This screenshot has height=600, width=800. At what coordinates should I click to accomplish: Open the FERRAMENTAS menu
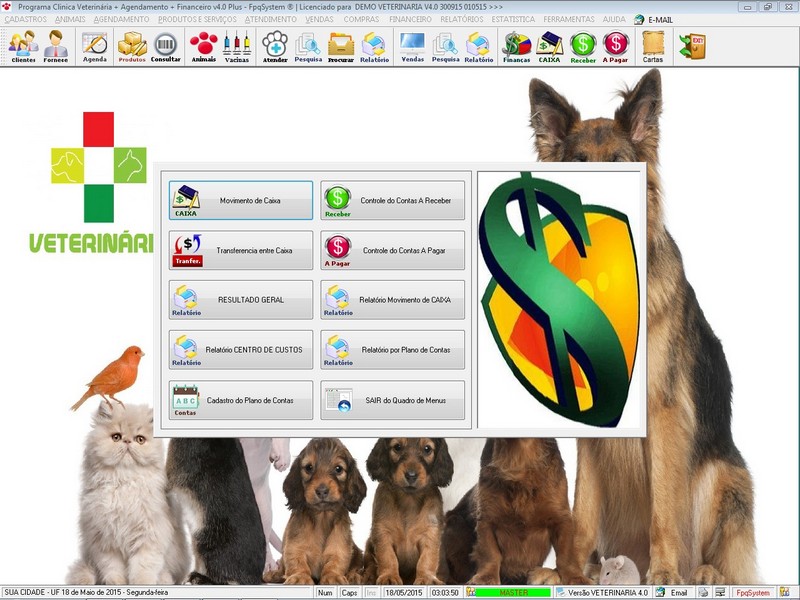(x=569, y=19)
